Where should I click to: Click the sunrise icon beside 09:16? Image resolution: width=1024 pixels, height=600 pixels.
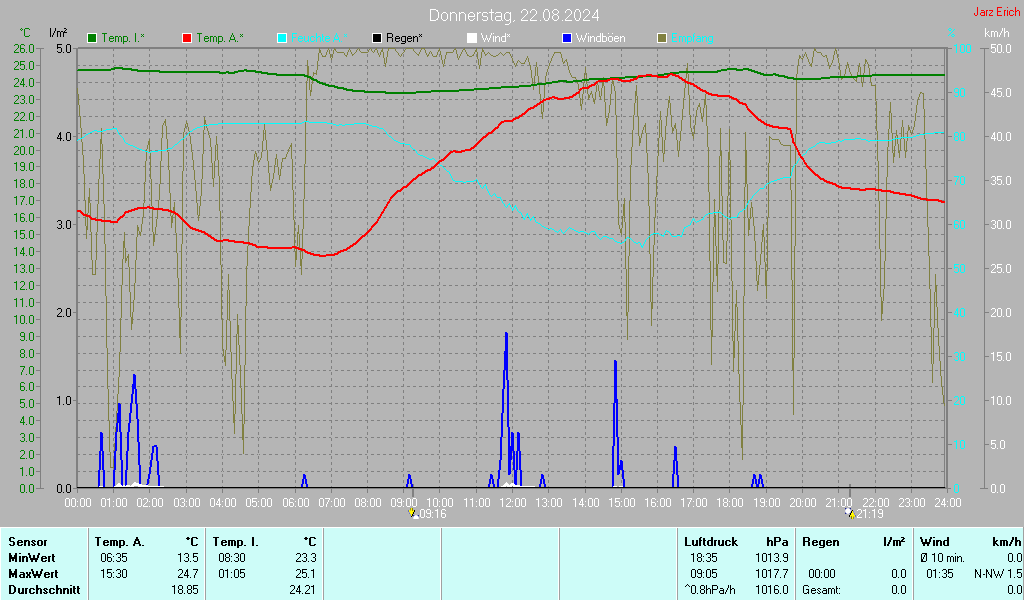point(413,513)
